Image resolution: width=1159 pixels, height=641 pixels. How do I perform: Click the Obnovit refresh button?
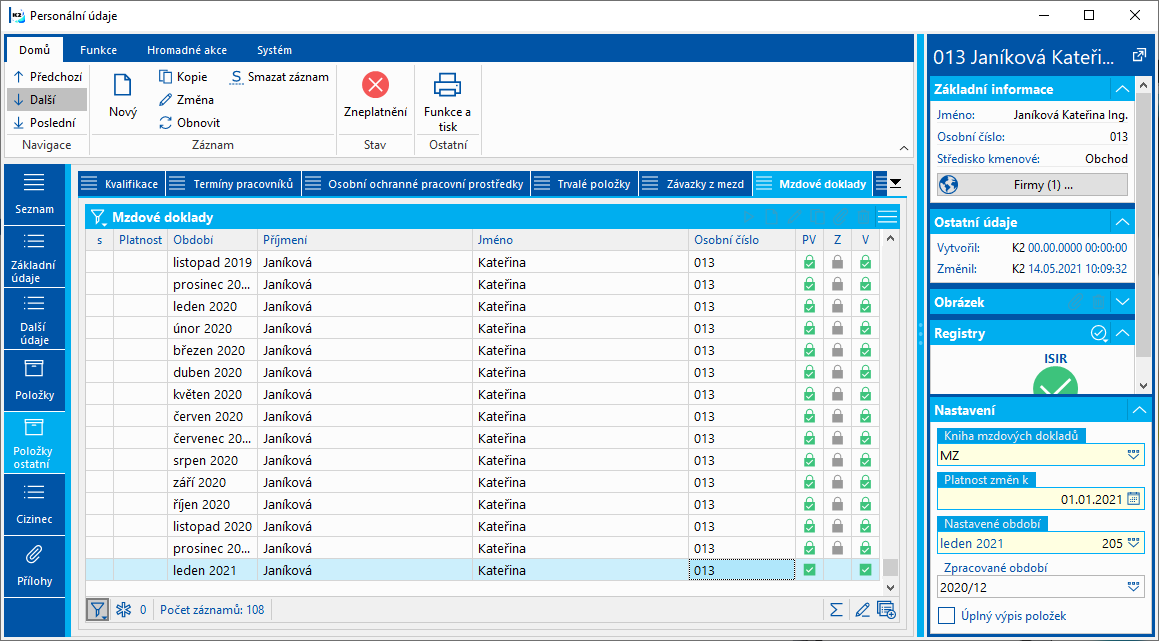click(x=190, y=123)
